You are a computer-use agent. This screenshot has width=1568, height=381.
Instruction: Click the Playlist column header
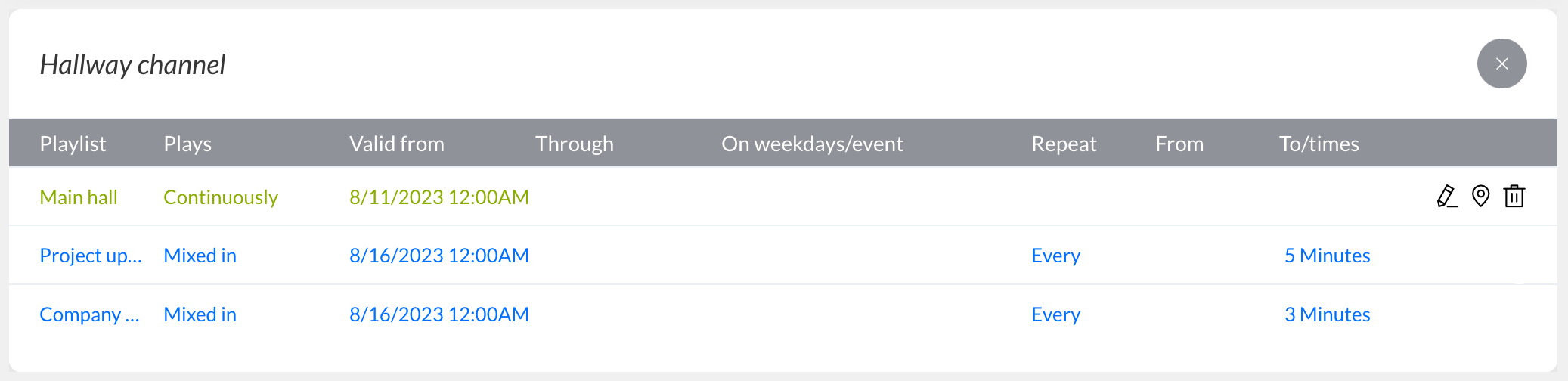click(73, 144)
